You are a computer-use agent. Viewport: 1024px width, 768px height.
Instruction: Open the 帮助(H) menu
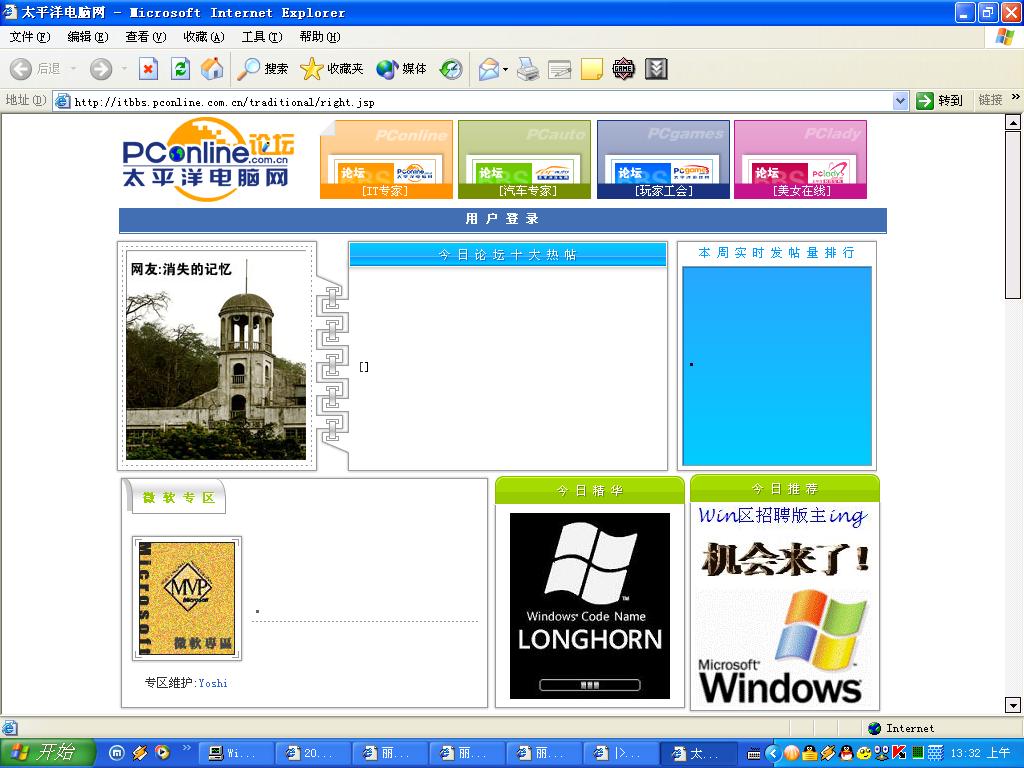point(320,37)
